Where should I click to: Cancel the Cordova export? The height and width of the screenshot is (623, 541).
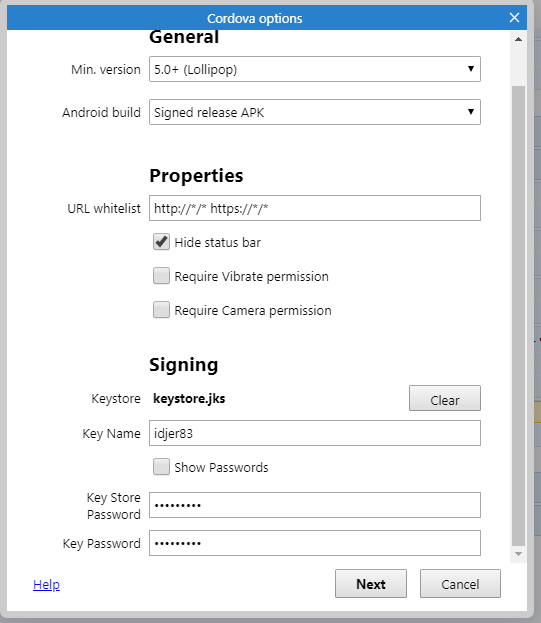[460, 584]
